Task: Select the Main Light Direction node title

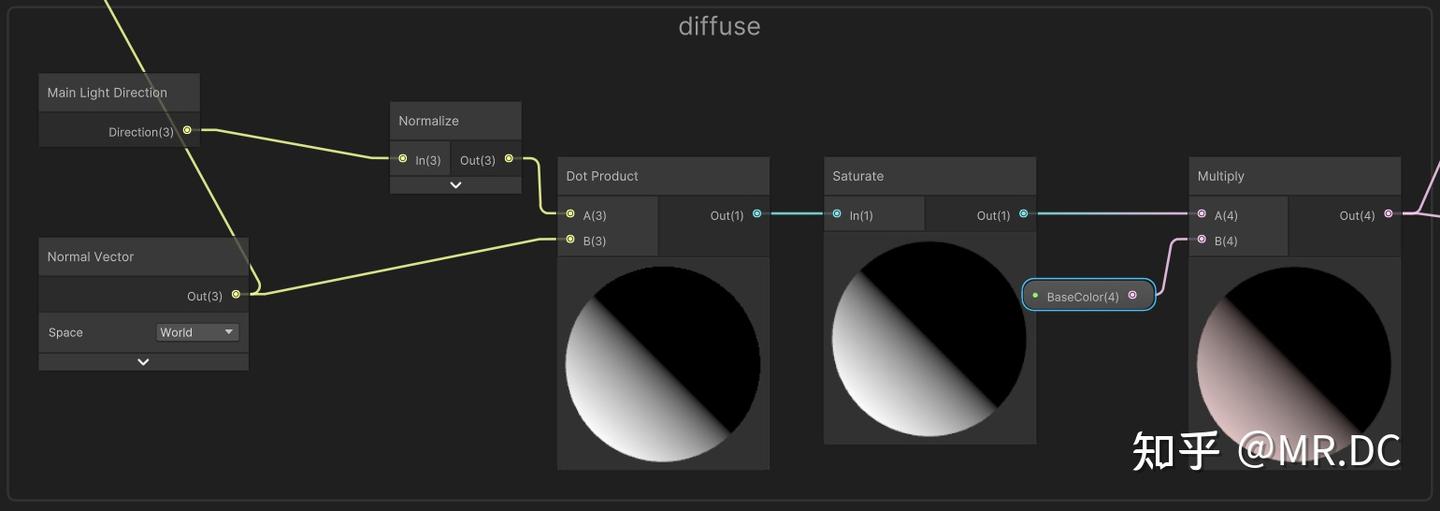Action: pyautogui.click(x=107, y=92)
